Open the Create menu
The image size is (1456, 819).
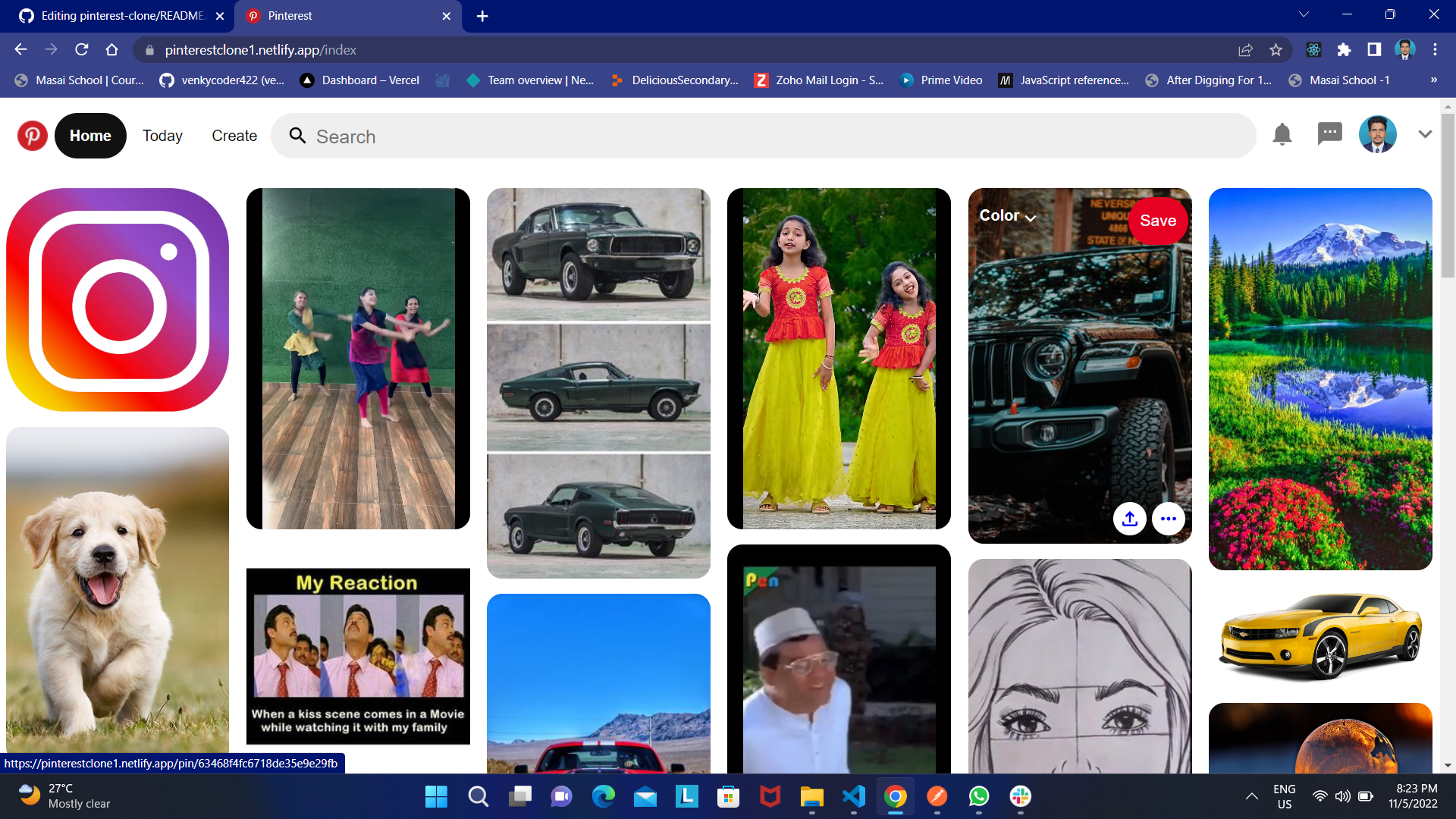point(234,136)
